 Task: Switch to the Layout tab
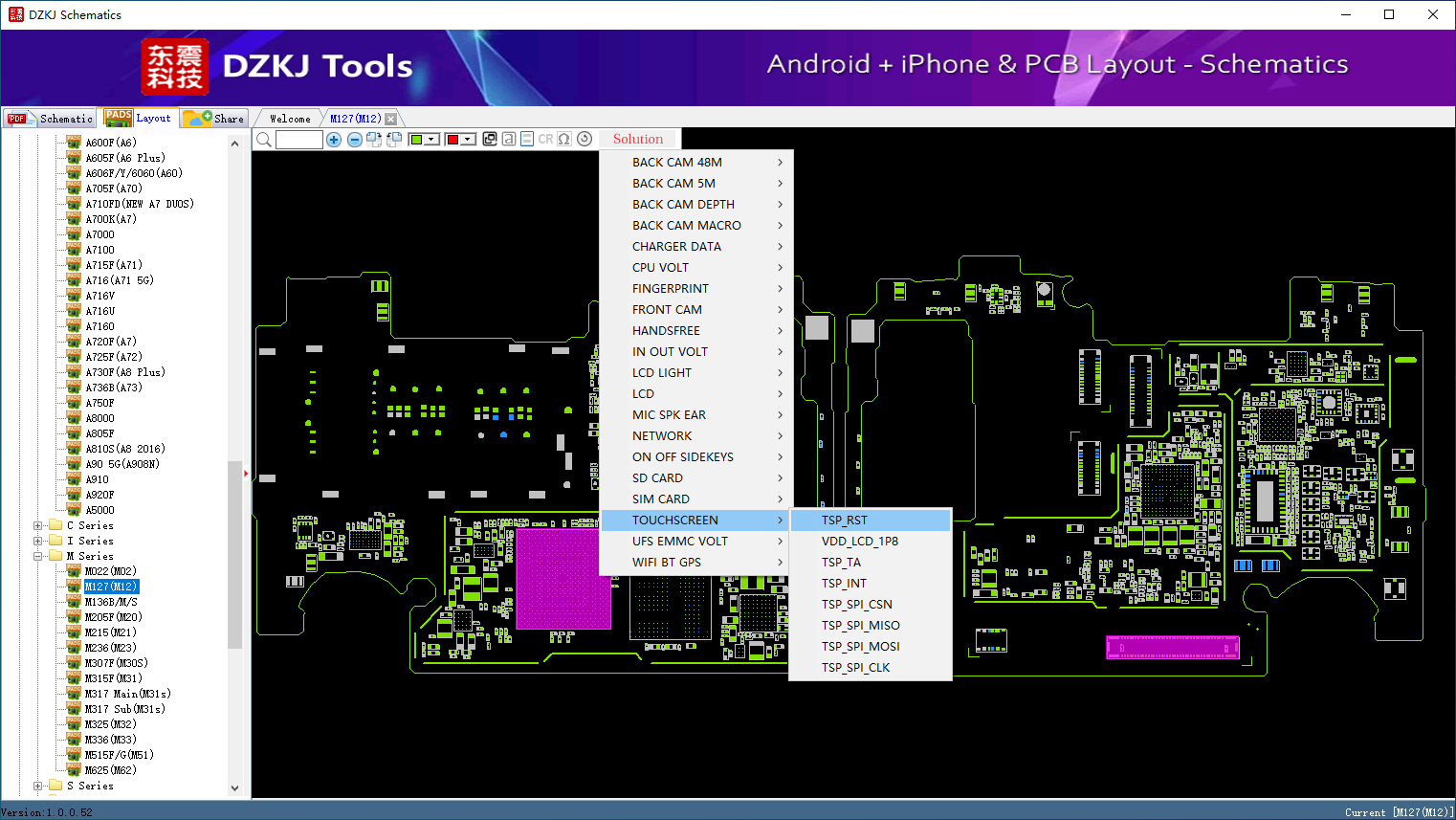[138, 118]
